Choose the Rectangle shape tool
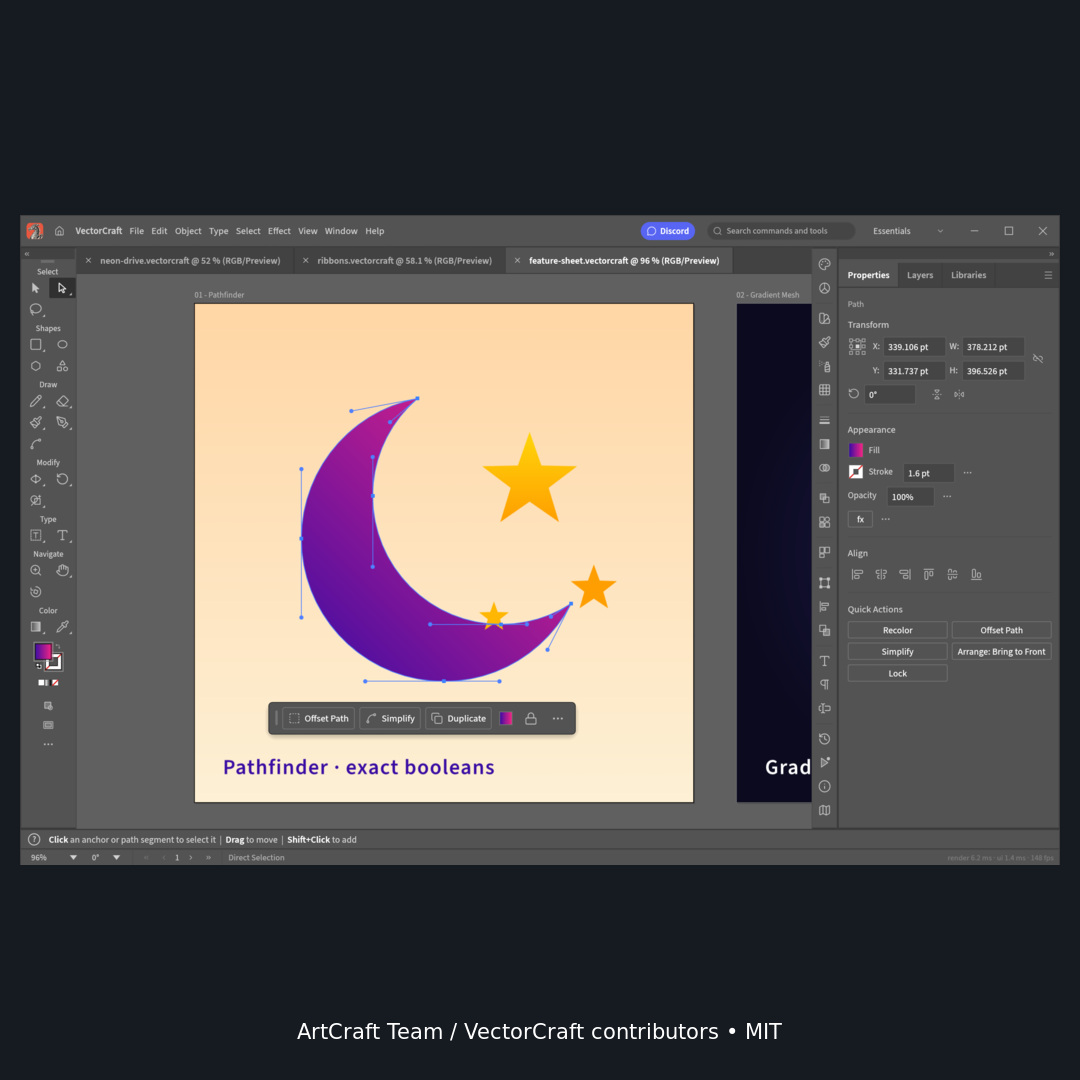This screenshot has height=1080, width=1080. [x=36, y=344]
